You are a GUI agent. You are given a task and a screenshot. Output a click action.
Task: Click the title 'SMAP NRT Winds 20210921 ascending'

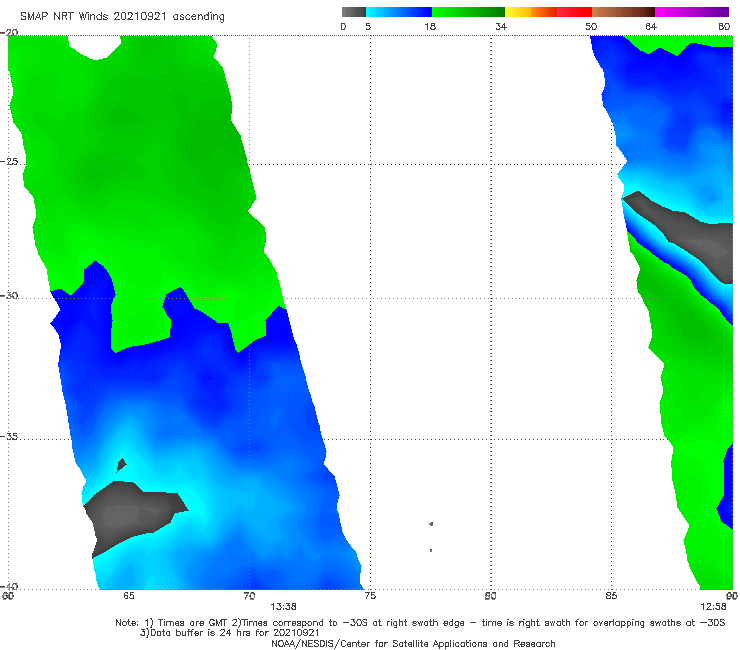[122, 16]
